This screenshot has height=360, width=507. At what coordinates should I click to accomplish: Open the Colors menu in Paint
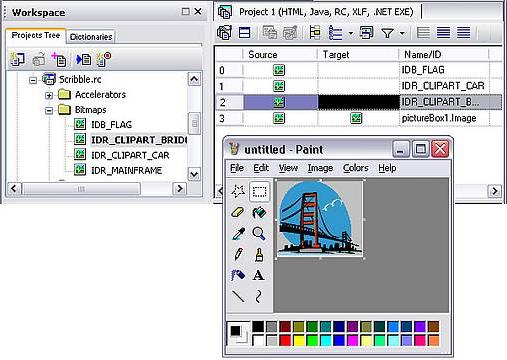pyautogui.click(x=356, y=168)
